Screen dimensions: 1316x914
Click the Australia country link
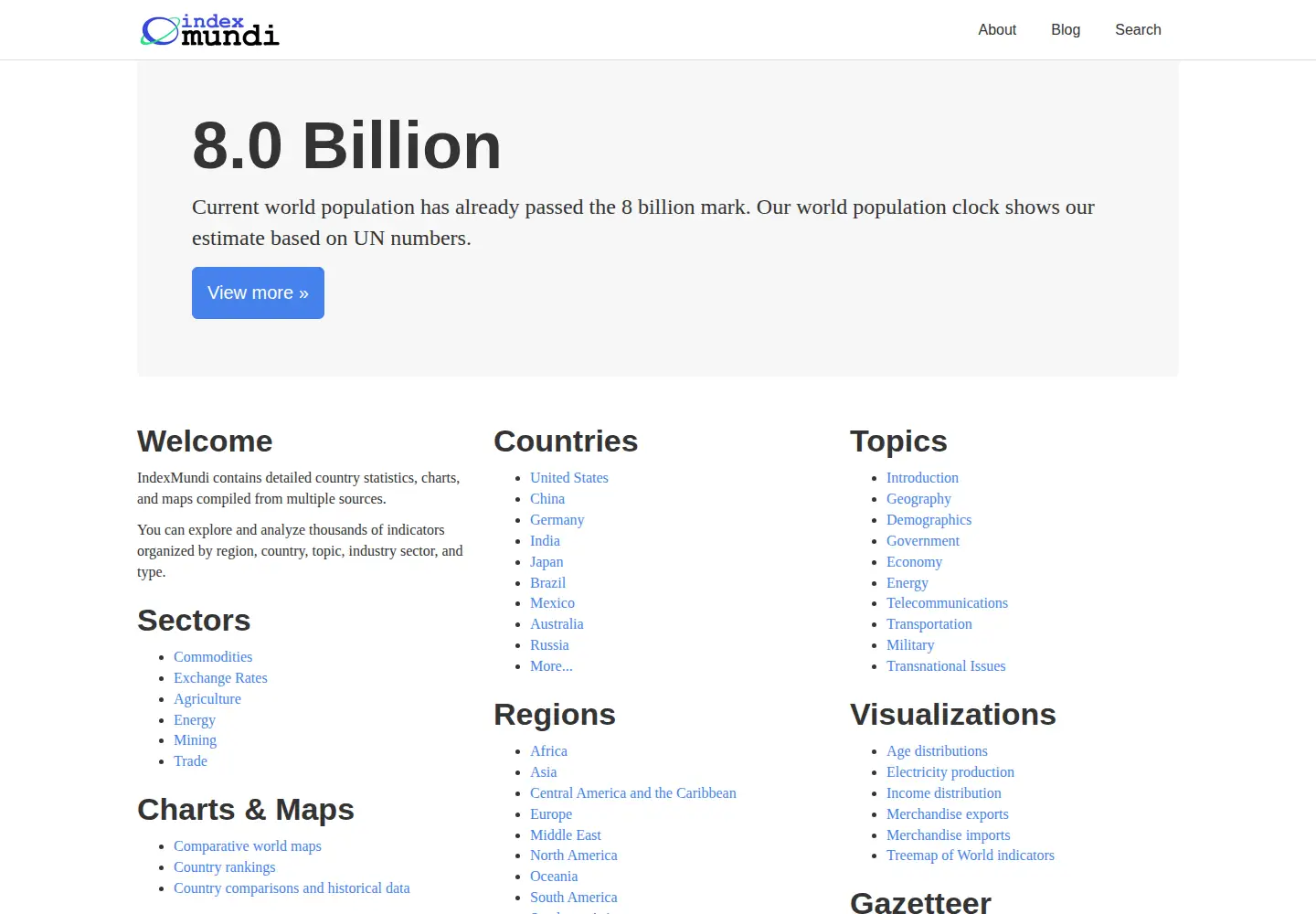(557, 624)
